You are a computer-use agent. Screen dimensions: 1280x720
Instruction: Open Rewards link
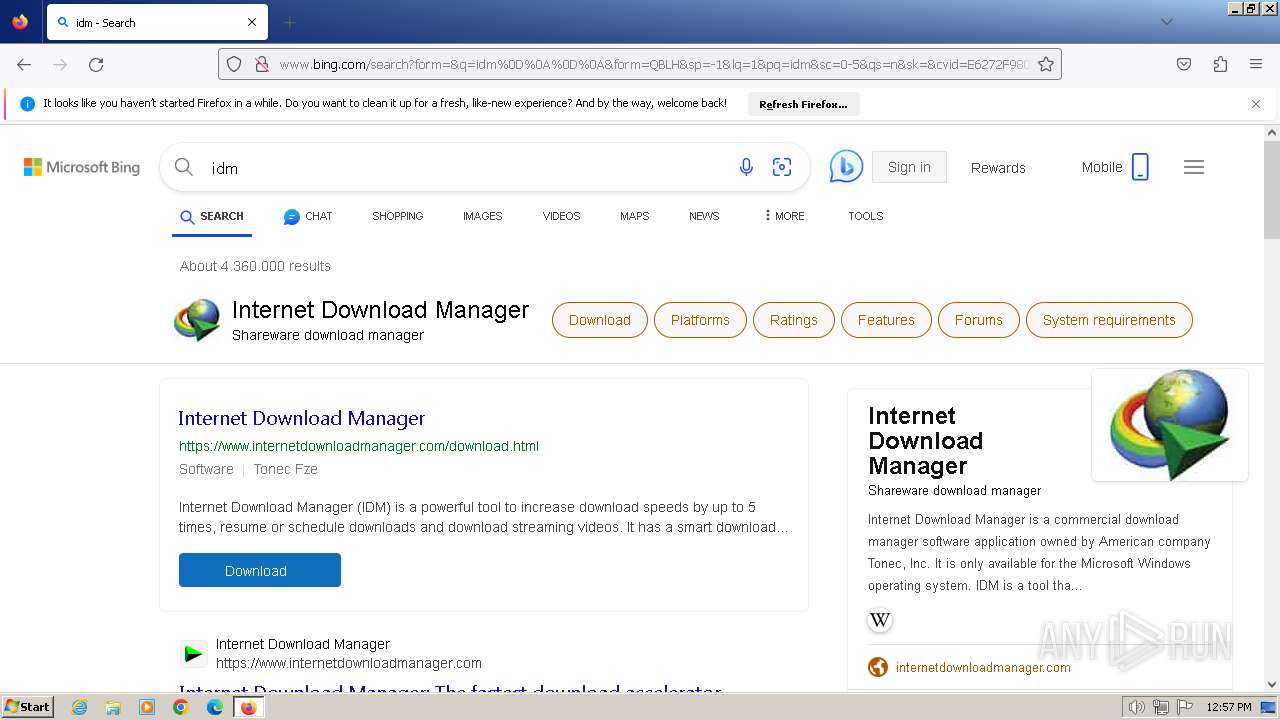point(998,168)
